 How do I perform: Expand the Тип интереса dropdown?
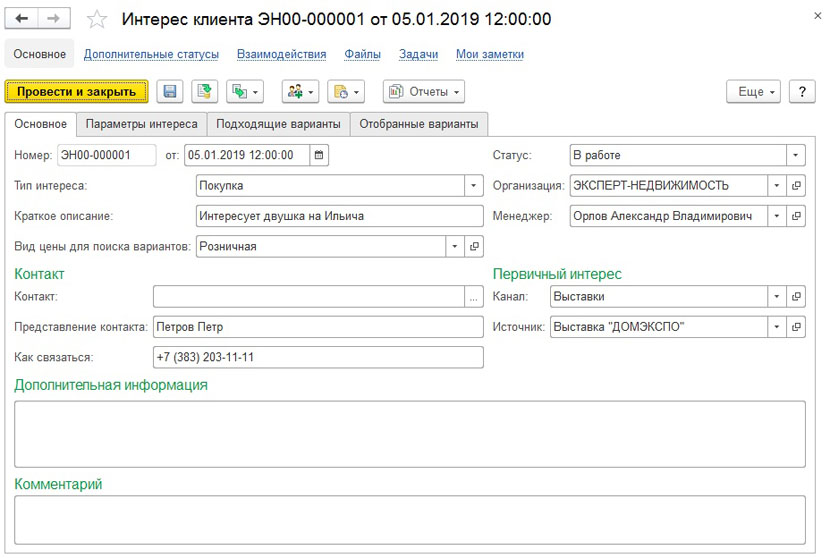tap(474, 186)
